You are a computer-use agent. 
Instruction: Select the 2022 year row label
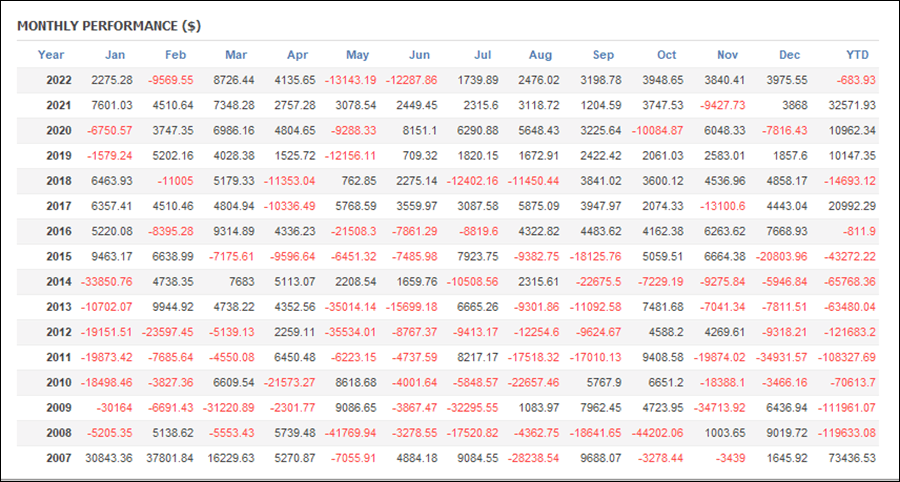coord(59,80)
